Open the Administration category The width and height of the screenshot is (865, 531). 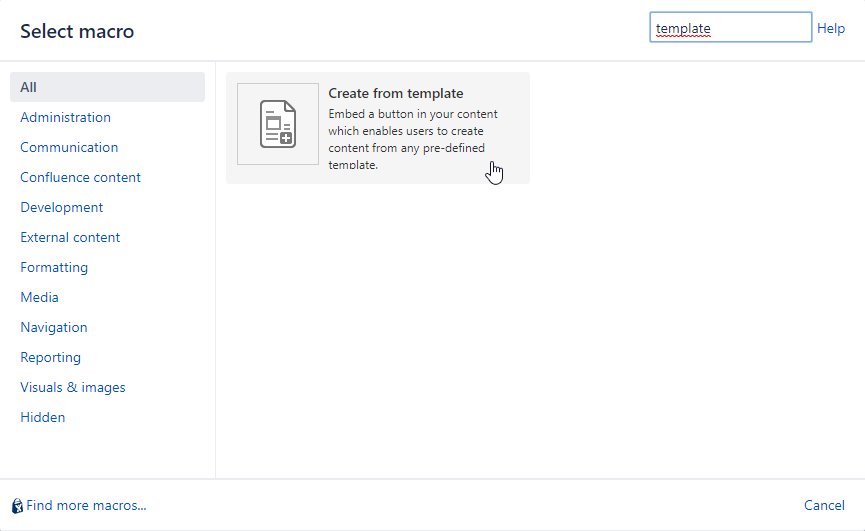65,117
